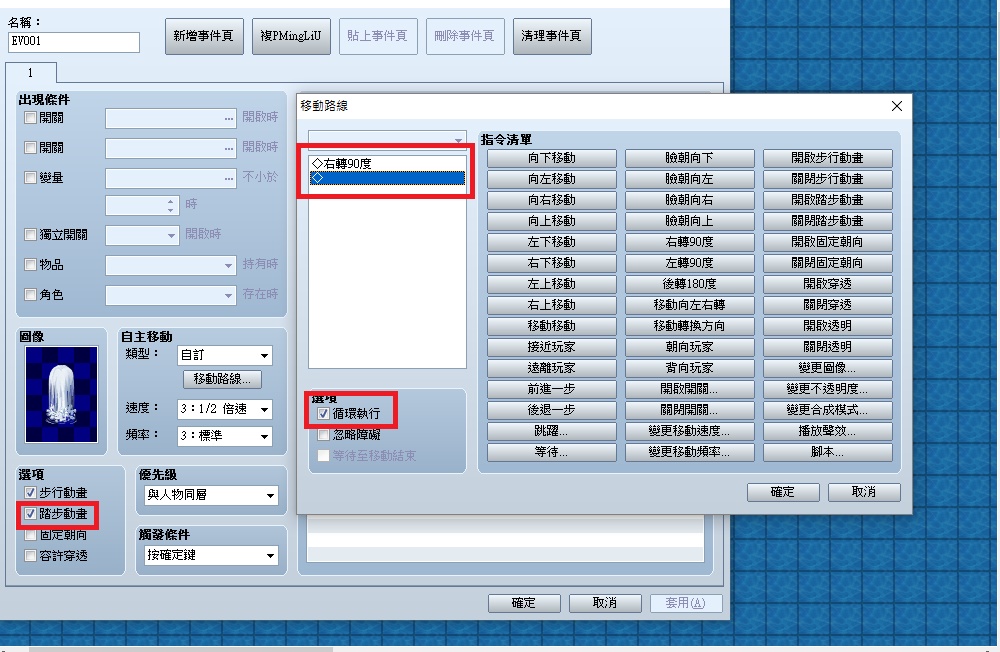The height and width of the screenshot is (652, 1000).
Task: Click the 等待... command button
Action: pos(552,452)
